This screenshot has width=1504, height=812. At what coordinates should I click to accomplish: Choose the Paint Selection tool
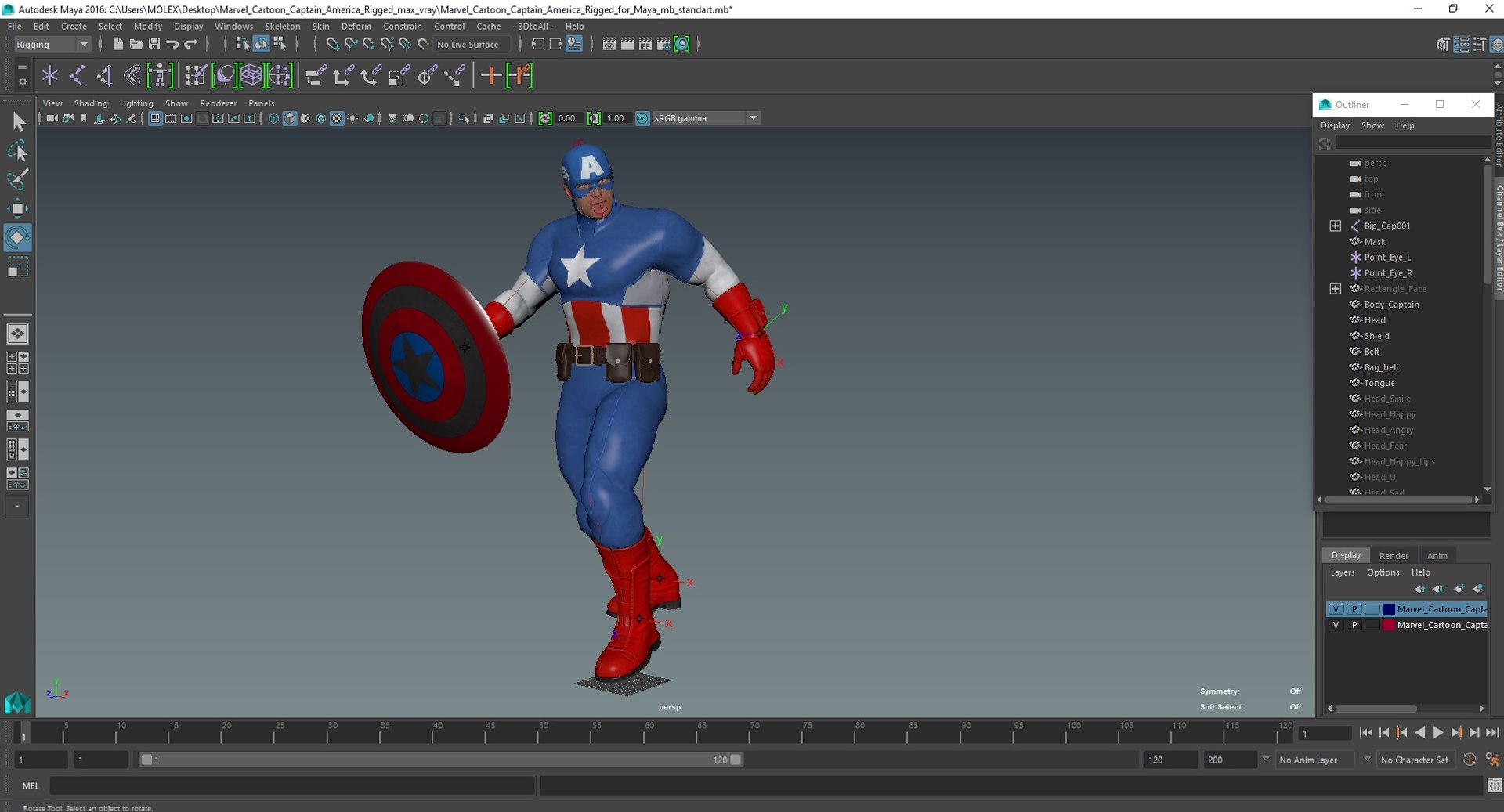pyautogui.click(x=17, y=179)
